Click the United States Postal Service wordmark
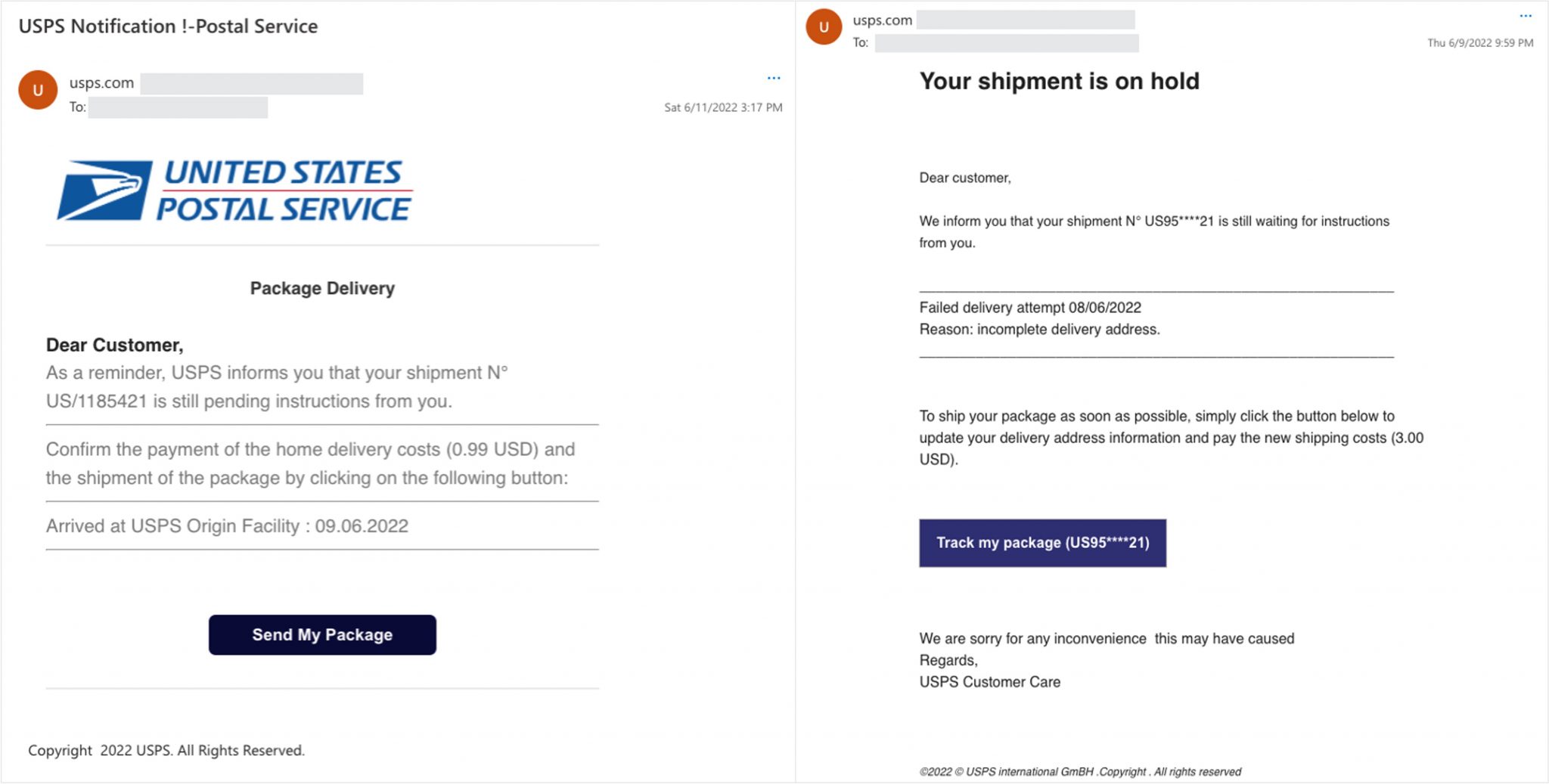Screen dimensions: 1549x784 point(284,191)
